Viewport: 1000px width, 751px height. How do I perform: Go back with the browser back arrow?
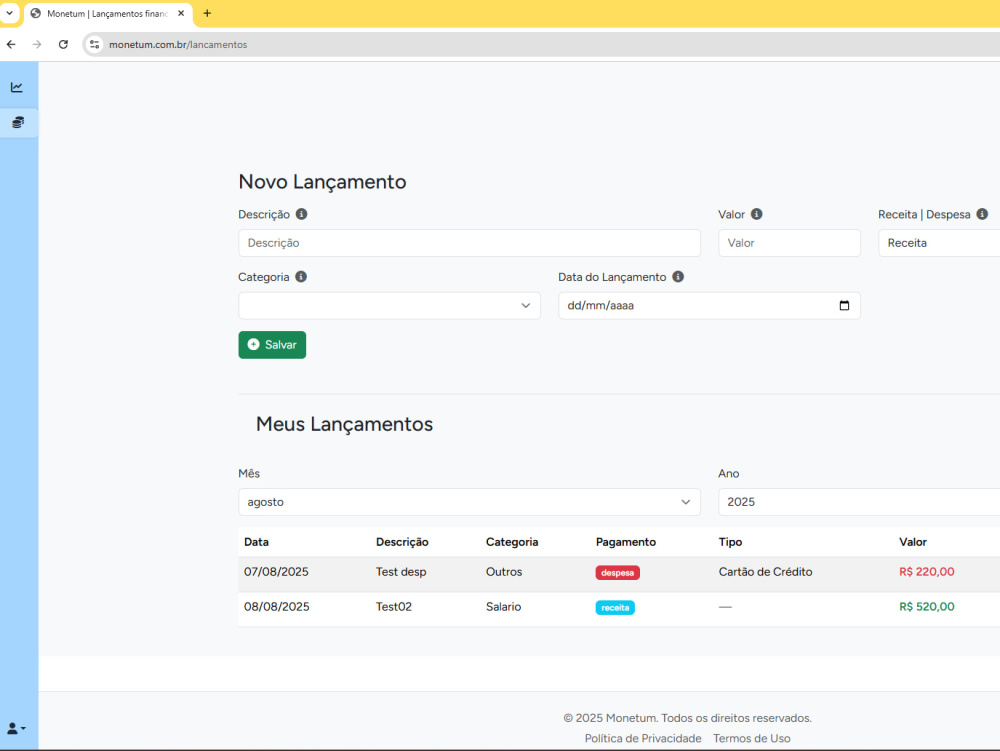click(x=11, y=45)
